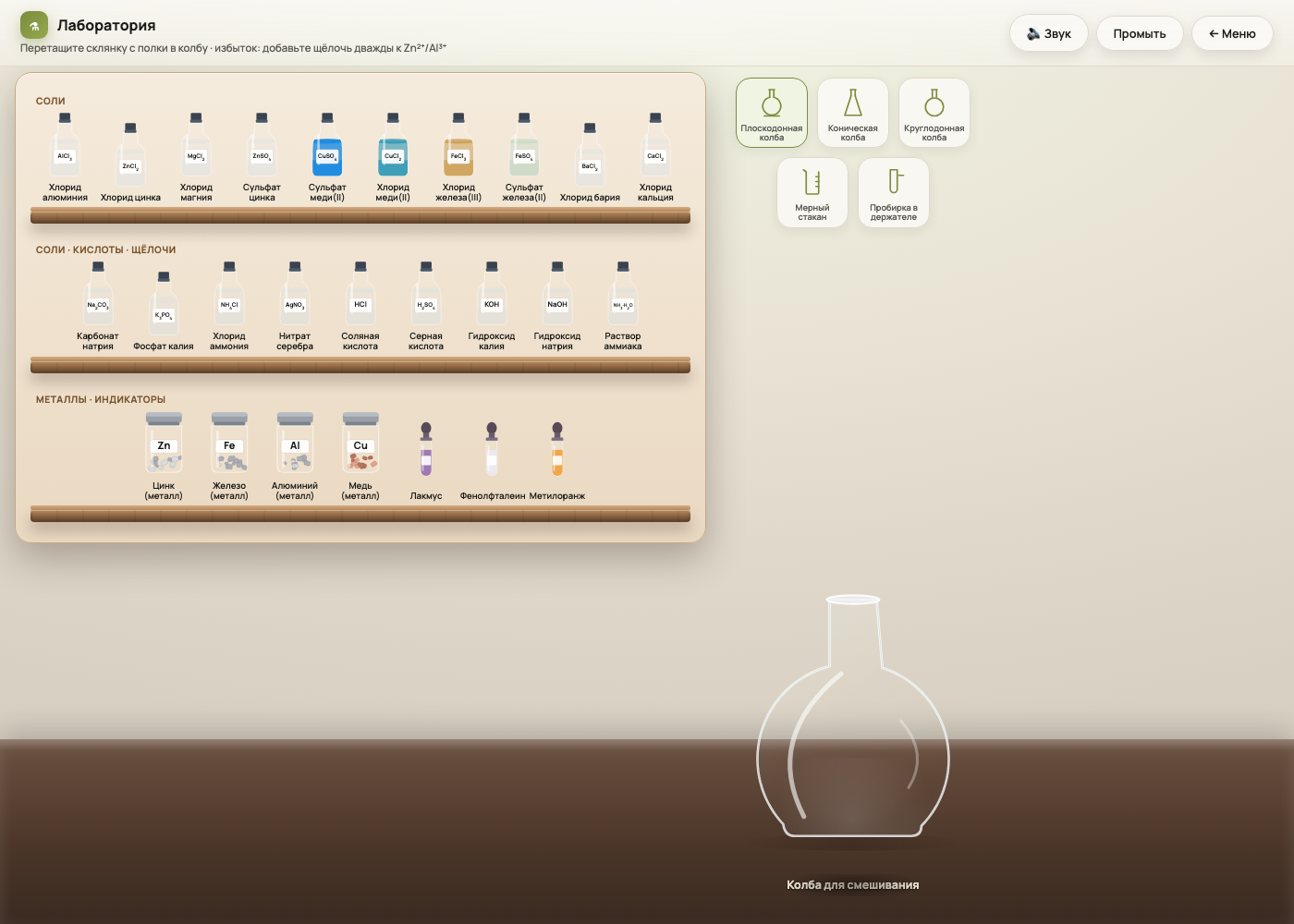The height and width of the screenshot is (924, 1294).
Task: Click the Cu metal jar
Action: click(360, 444)
